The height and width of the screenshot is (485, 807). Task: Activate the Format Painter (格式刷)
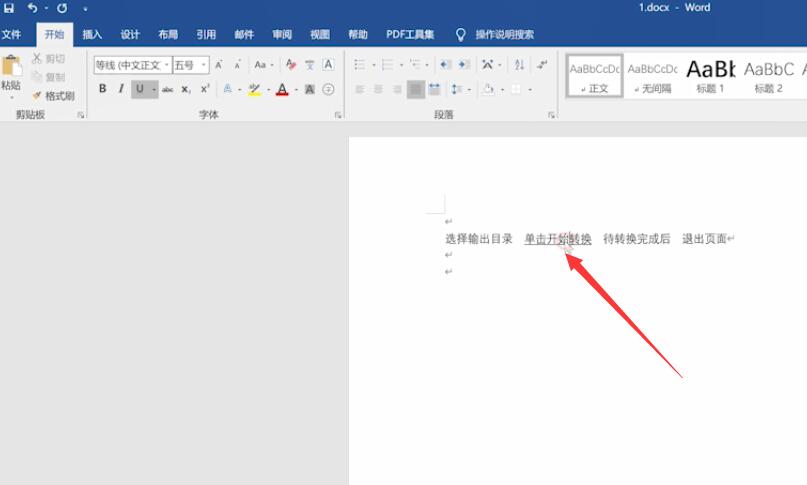pyautogui.click(x=54, y=96)
